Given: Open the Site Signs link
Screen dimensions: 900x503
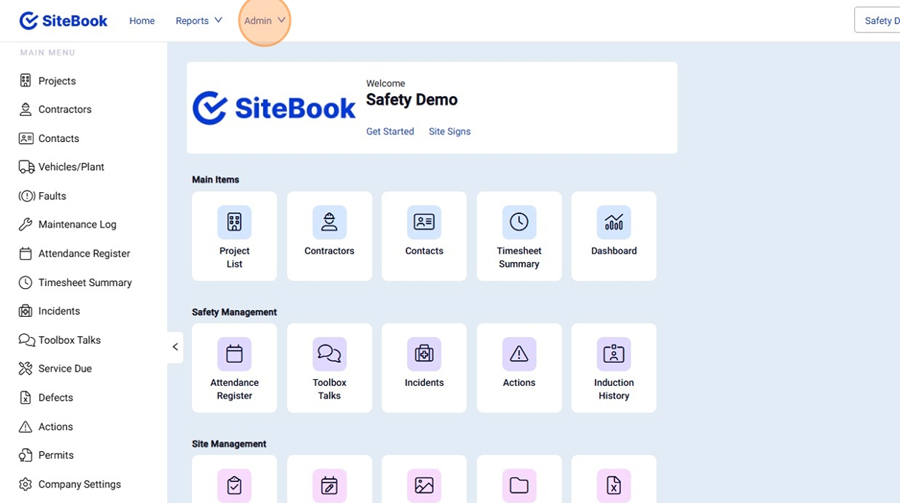Looking at the screenshot, I should tap(449, 132).
